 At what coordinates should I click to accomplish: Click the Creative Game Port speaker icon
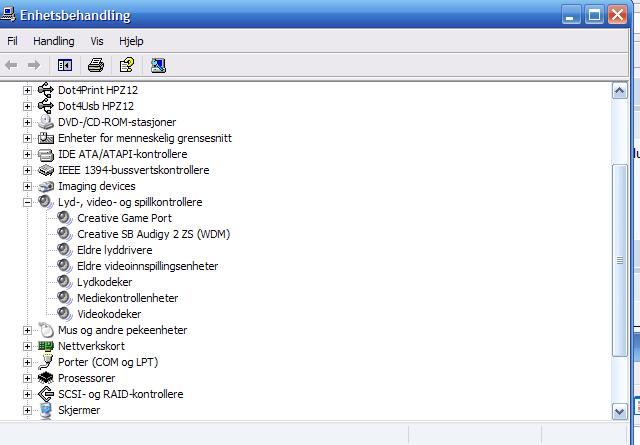(x=64, y=218)
